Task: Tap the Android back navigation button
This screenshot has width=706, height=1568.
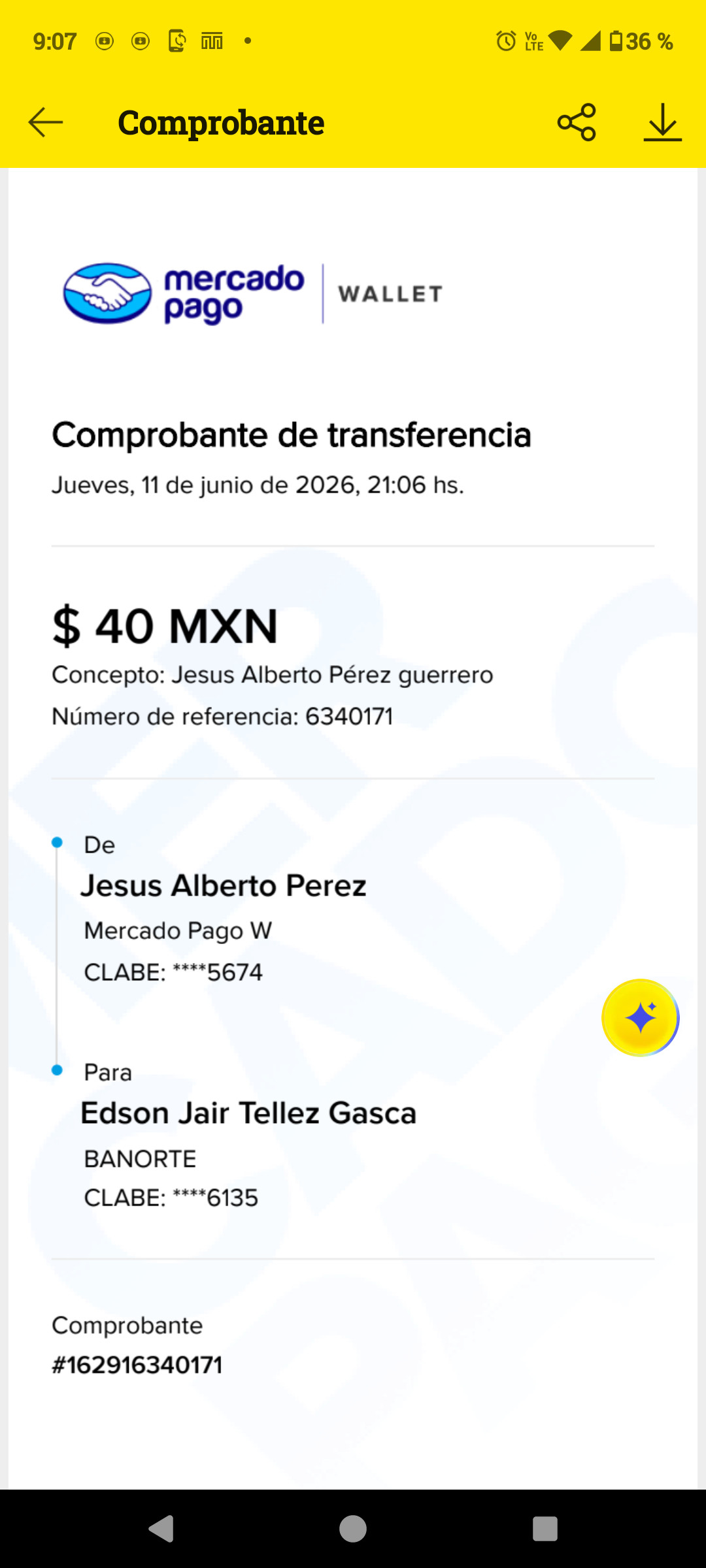Action: (x=161, y=1529)
